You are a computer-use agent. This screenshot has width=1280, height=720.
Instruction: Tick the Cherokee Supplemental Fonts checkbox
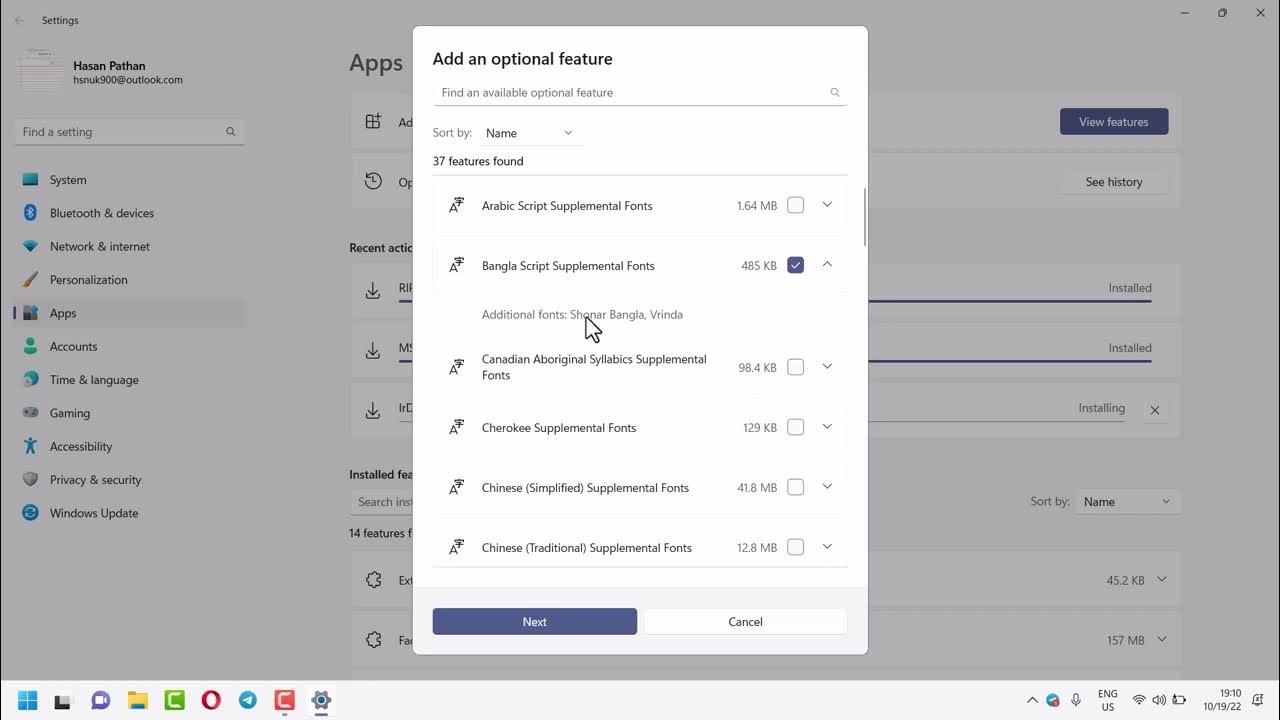(795, 427)
